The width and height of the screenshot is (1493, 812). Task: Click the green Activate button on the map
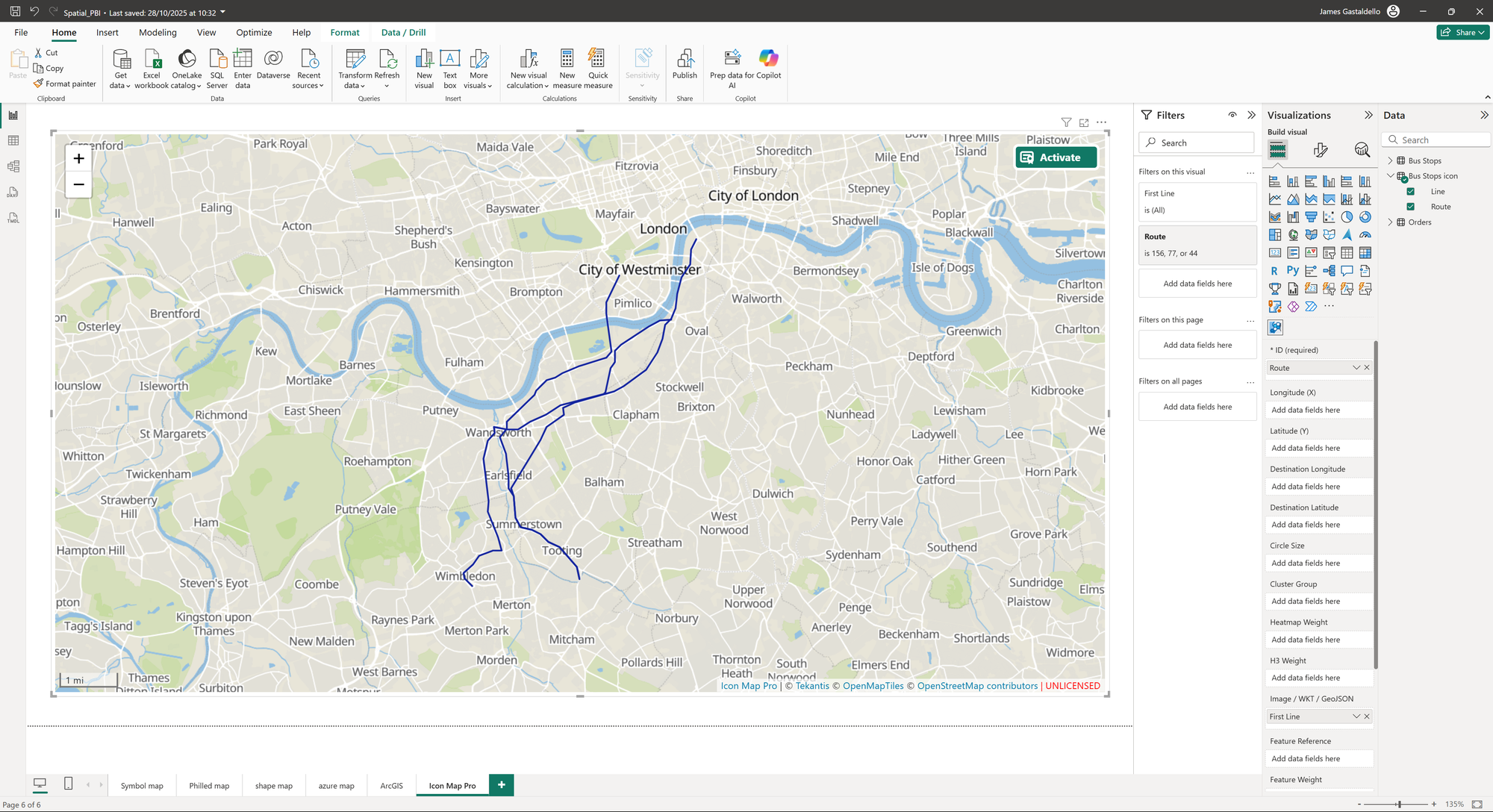coord(1056,157)
